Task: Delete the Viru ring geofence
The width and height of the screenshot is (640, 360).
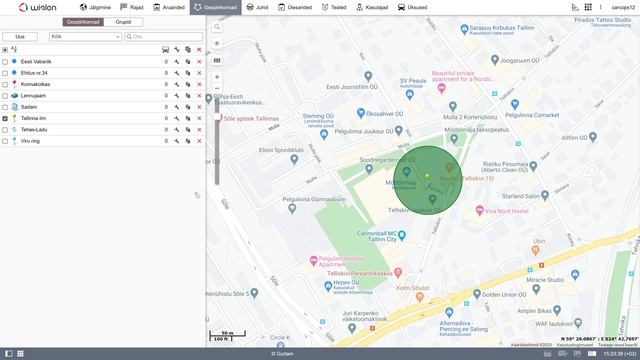Action: coord(199,141)
